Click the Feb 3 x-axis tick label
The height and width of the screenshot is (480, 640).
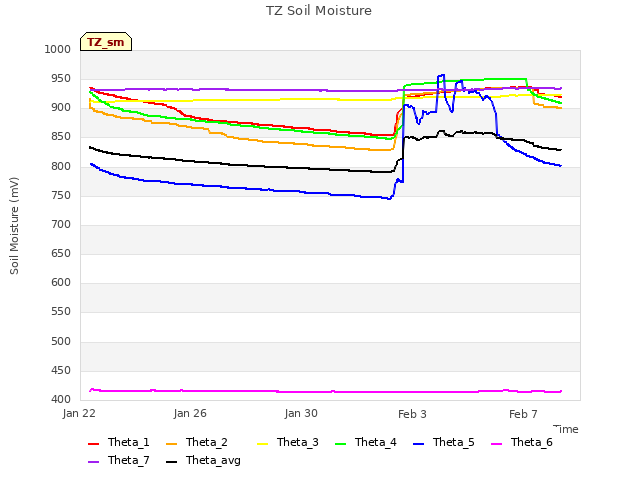pyautogui.click(x=412, y=414)
